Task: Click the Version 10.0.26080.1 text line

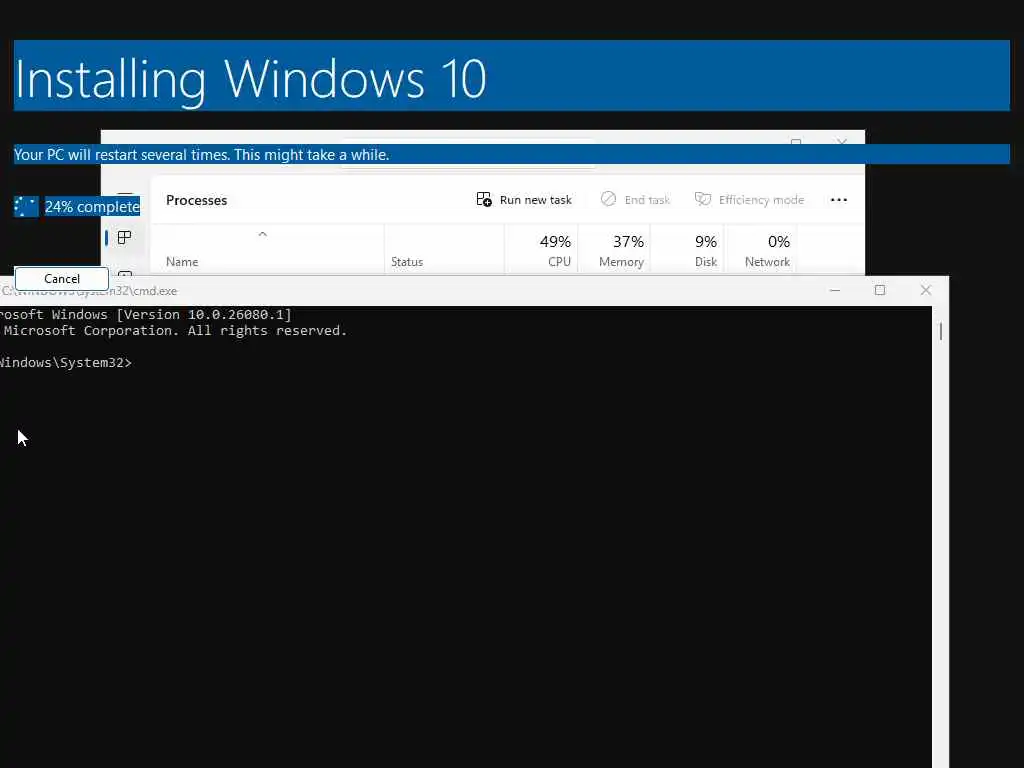Action: [x=146, y=315]
